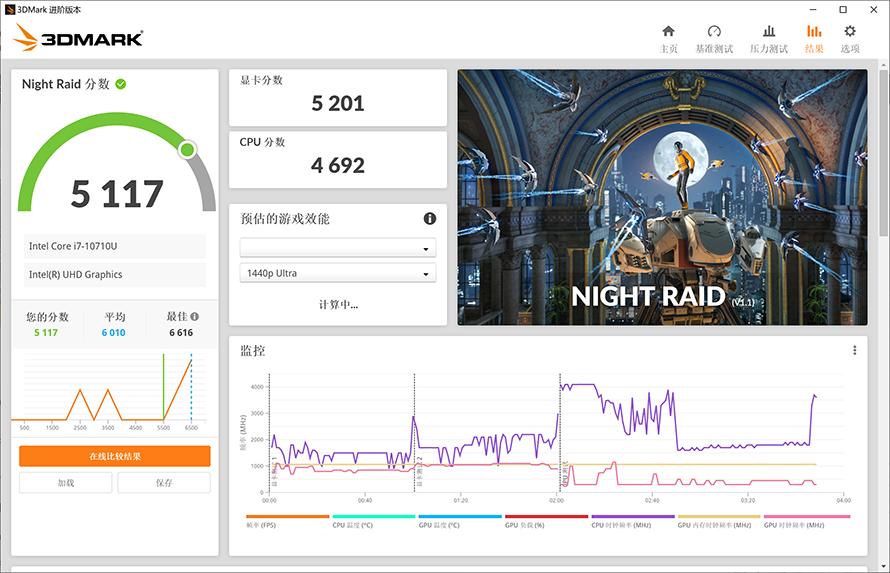890x573 pixels.
Task: Click the green verified checkmark icon
Action: click(121, 84)
